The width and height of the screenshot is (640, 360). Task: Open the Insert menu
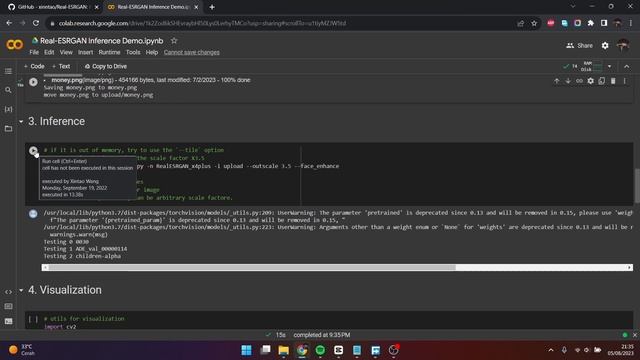point(85,52)
